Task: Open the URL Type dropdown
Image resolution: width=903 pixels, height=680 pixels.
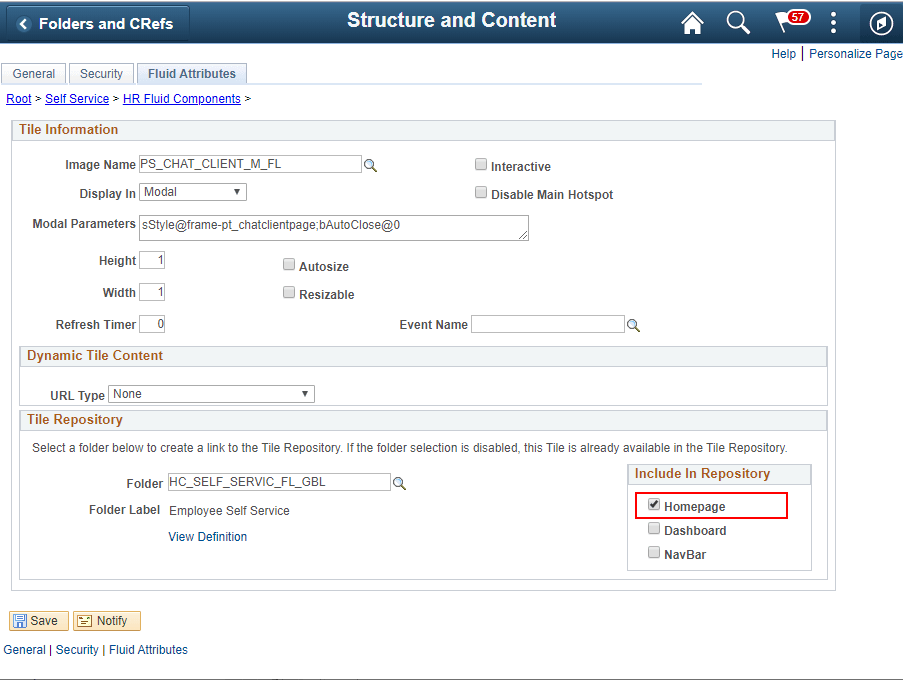Action: (211, 394)
